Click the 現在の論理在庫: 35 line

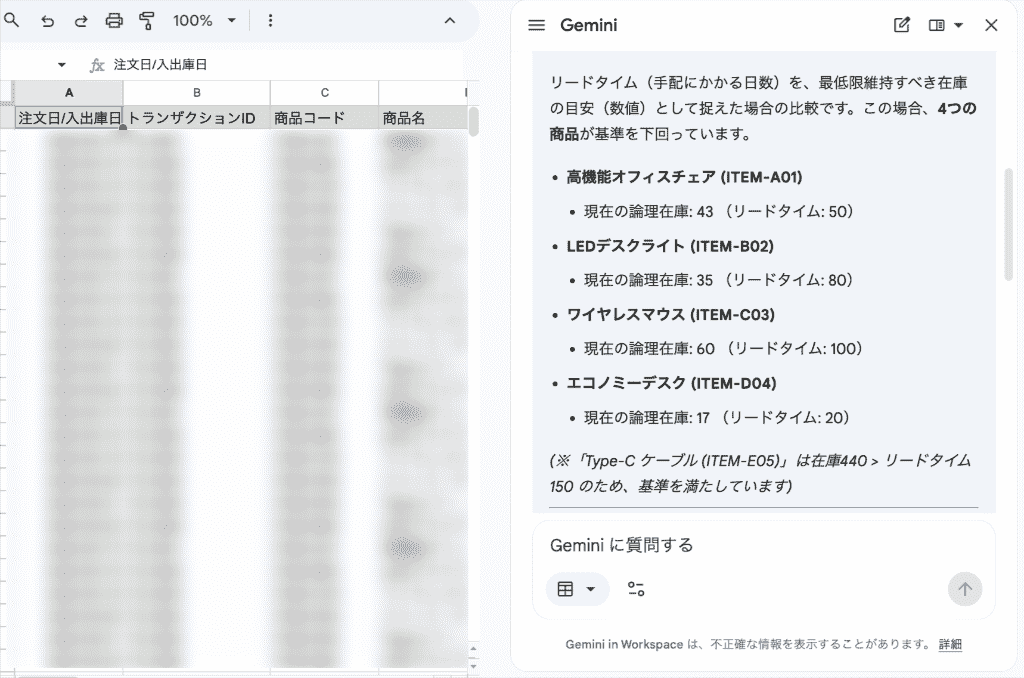[718, 280]
